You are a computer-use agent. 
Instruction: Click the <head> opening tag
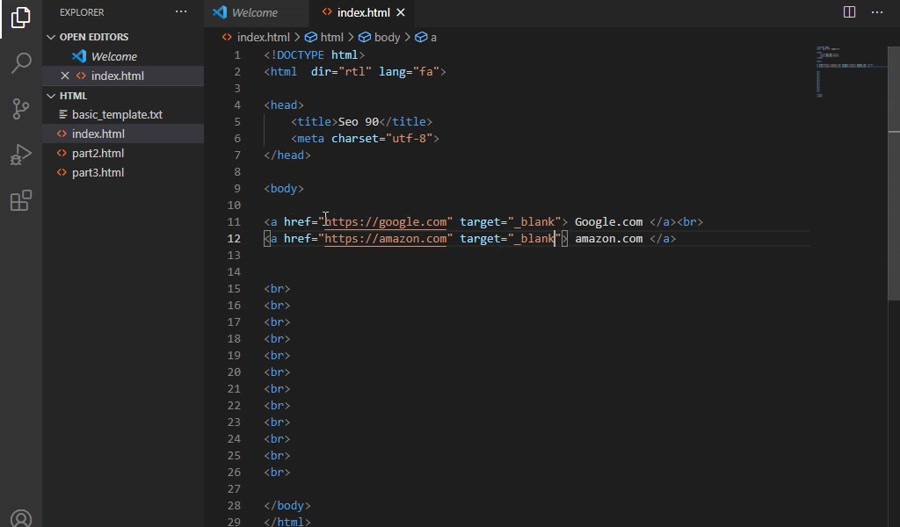tap(284, 105)
